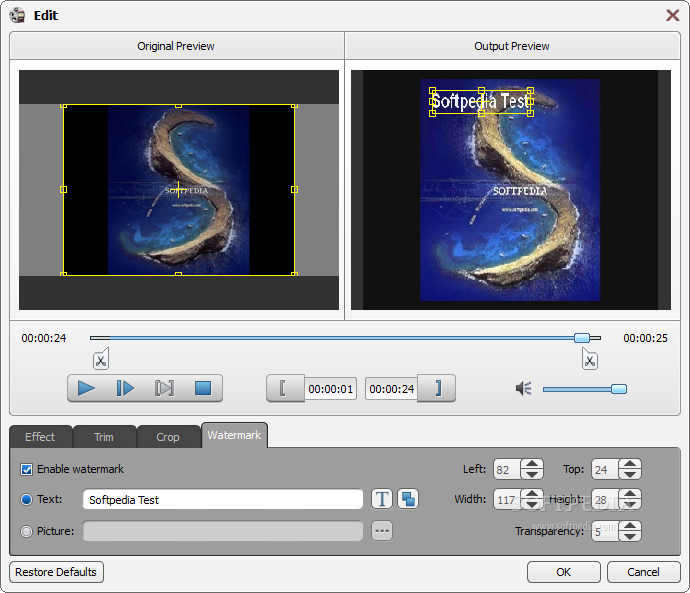Viewport: 690px width, 593px height.
Task: Select the Picture radio button
Action: [x=26, y=531]
